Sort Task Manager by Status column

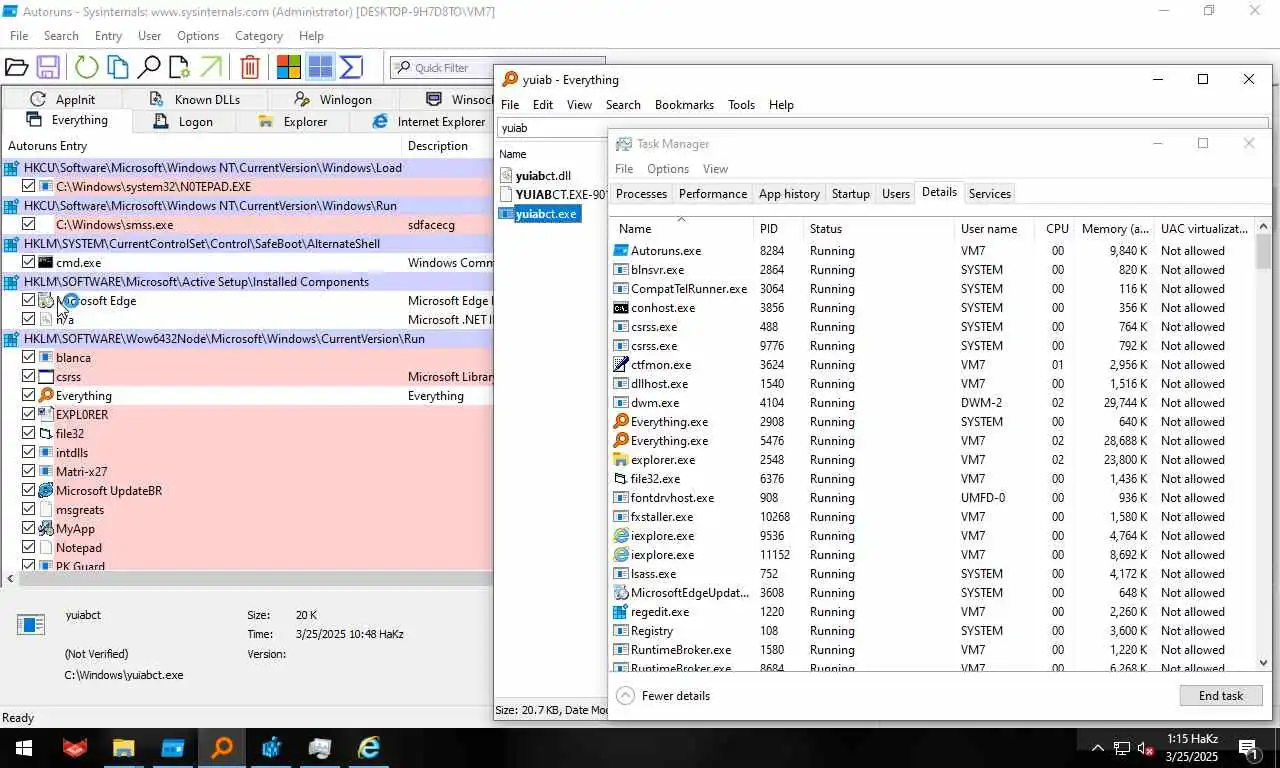(878, 229)
